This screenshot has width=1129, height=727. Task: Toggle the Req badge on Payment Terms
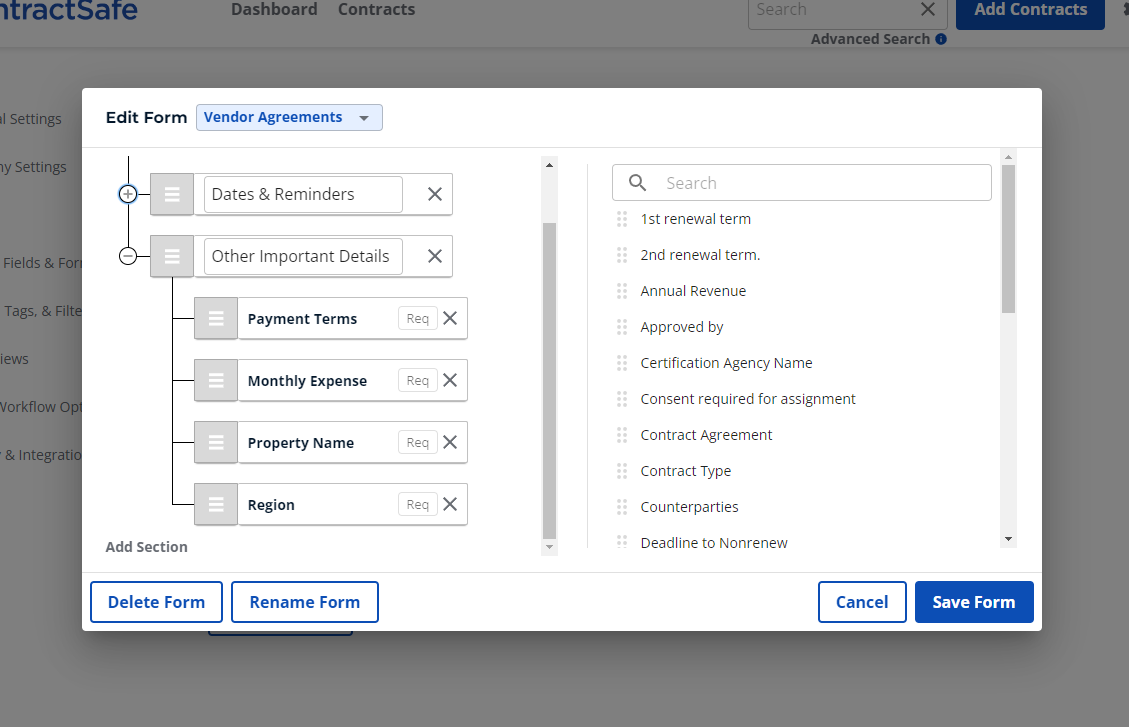coord(417,318)
